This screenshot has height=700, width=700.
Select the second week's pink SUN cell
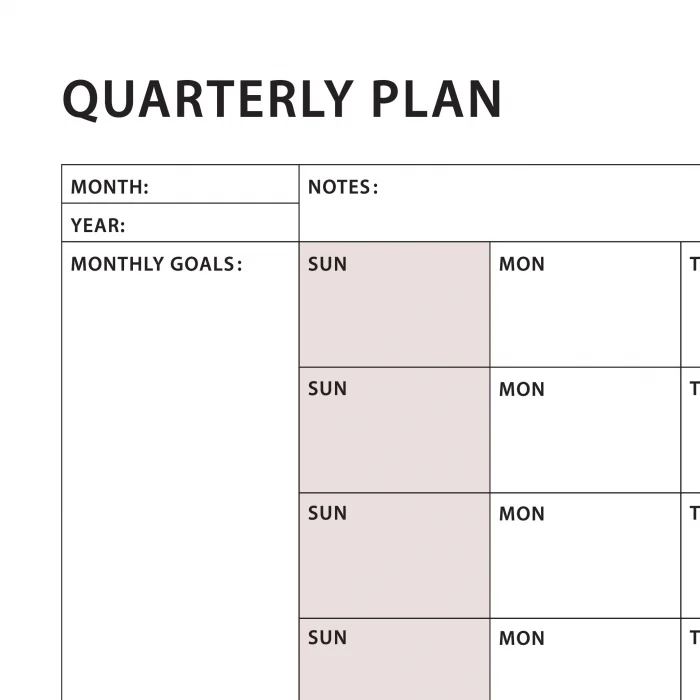click(394, 435)
